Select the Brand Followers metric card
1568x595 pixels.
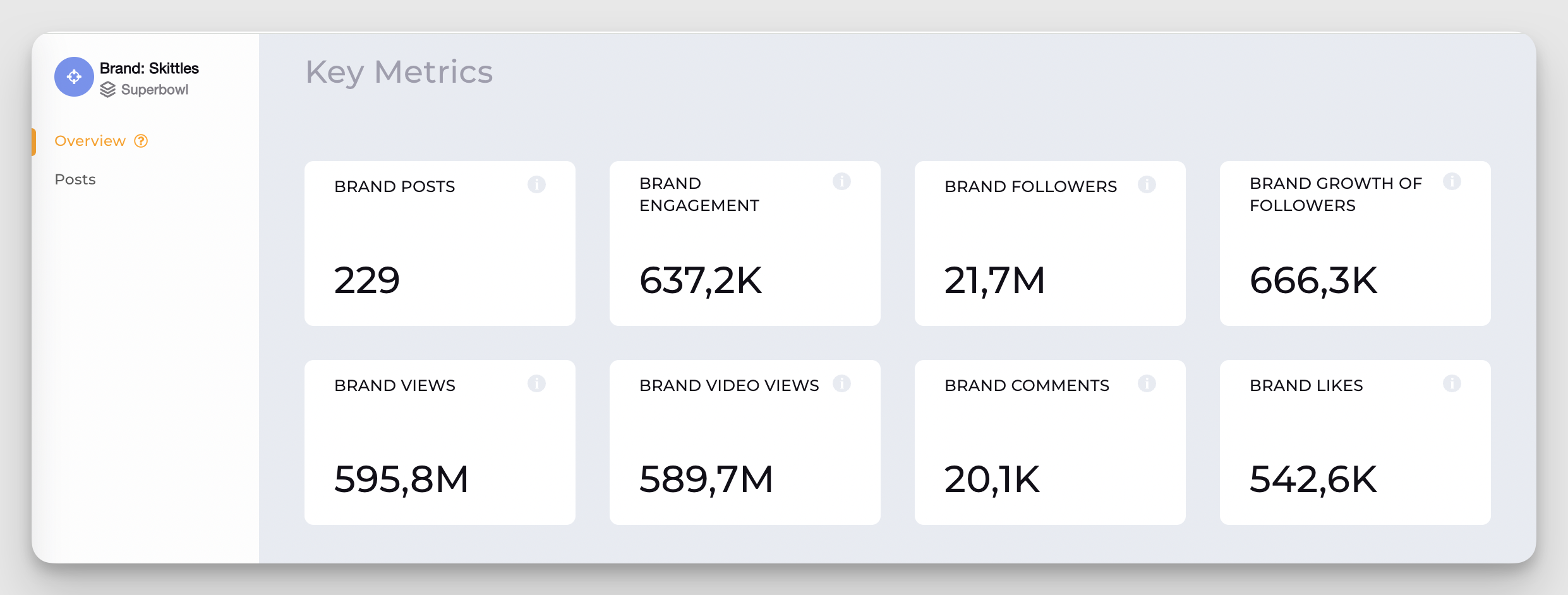[x=1050, y=243]
